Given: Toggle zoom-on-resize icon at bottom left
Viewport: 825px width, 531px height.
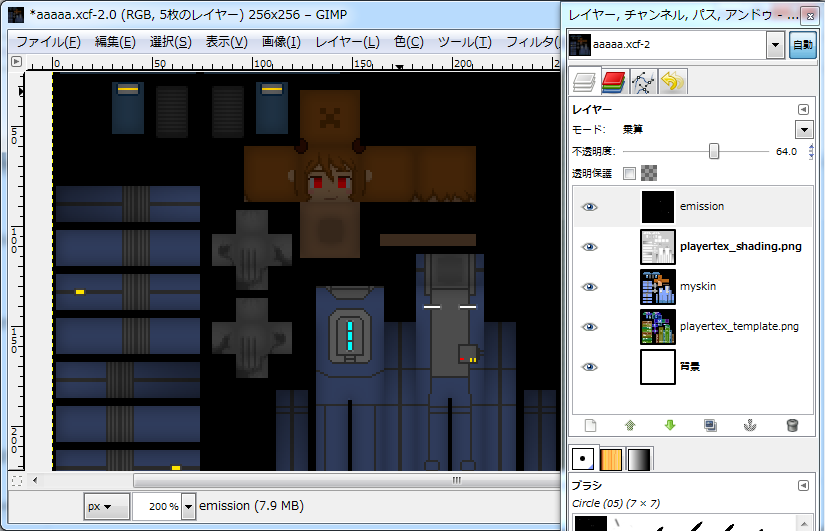Looking at the screenshot, I should 17,480.
